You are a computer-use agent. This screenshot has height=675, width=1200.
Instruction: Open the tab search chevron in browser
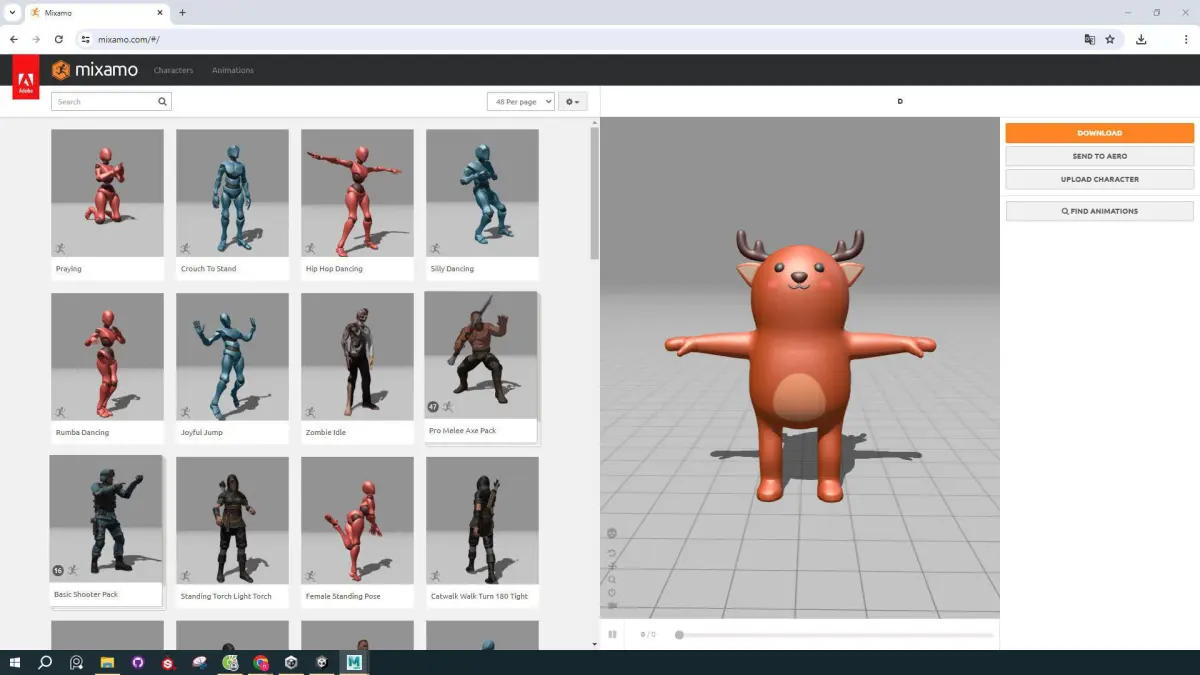[x=11, y=13]
